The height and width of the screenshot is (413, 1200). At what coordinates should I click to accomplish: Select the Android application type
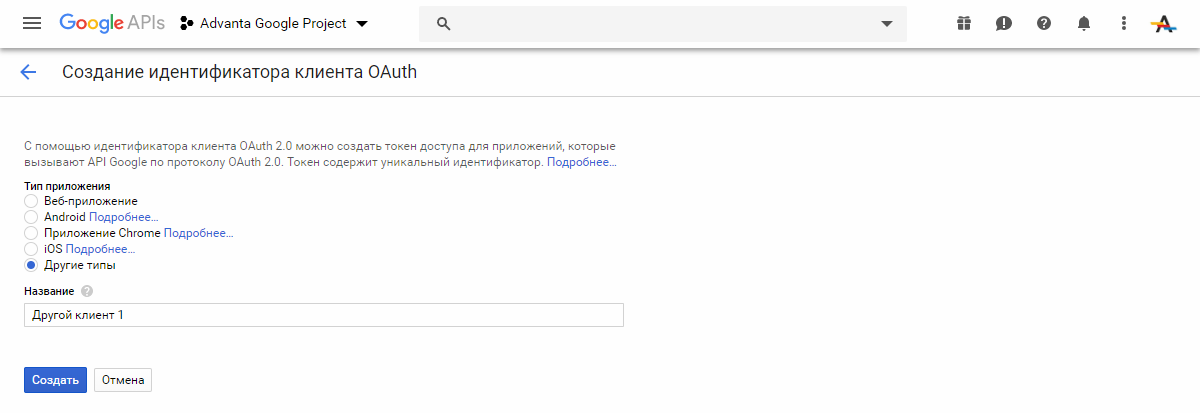31,217
